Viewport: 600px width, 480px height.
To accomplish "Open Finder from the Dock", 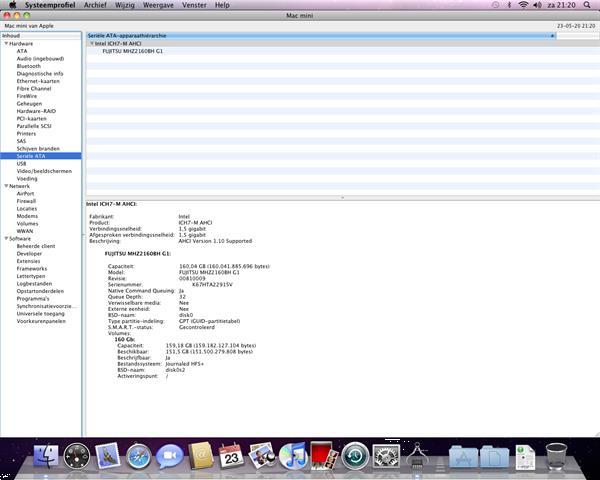I will tap(46, 456).
